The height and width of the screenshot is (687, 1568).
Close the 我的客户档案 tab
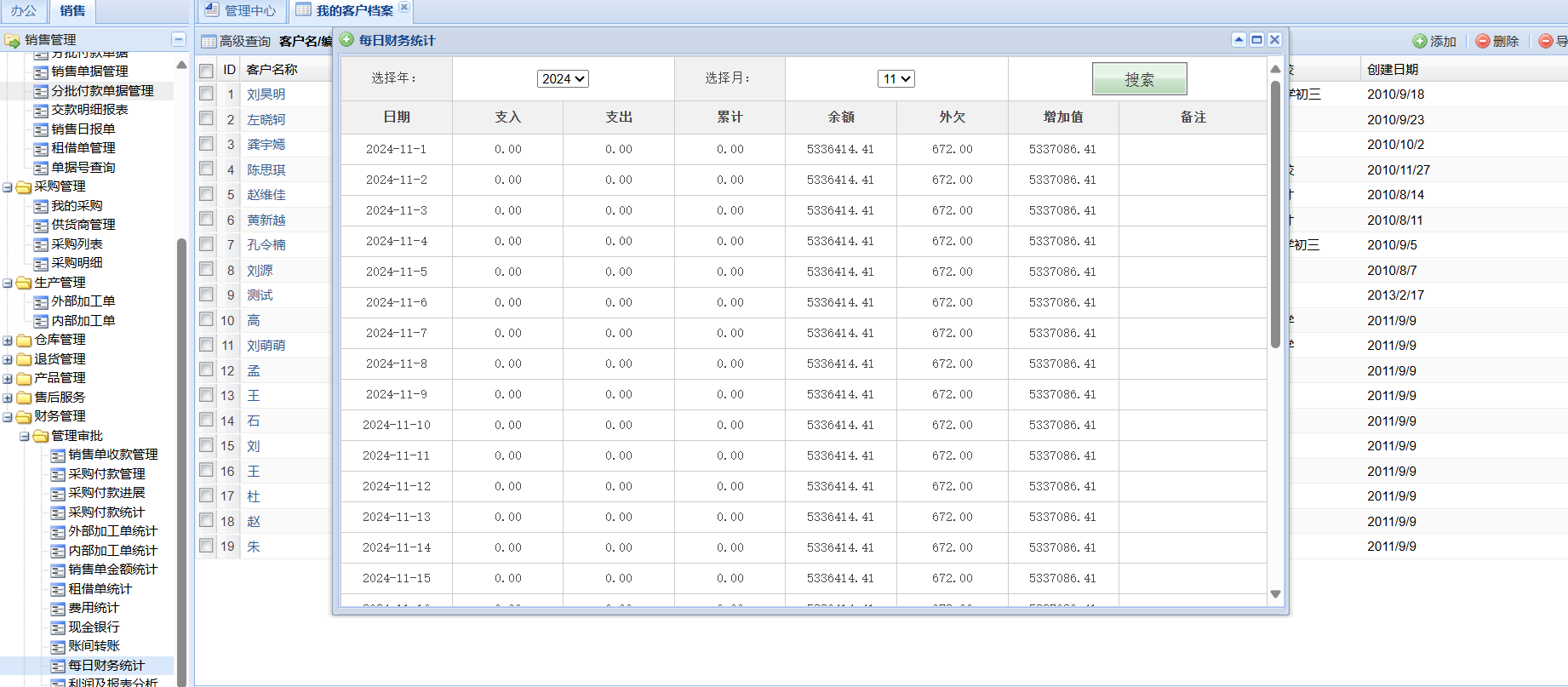point(404,8)
